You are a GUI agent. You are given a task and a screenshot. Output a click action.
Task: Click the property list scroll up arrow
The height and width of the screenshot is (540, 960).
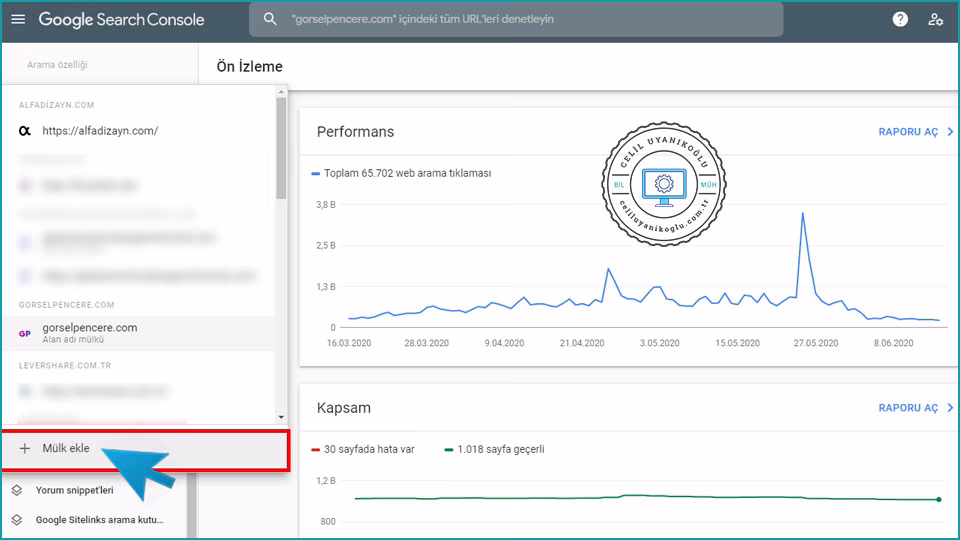tap(281, 92)
